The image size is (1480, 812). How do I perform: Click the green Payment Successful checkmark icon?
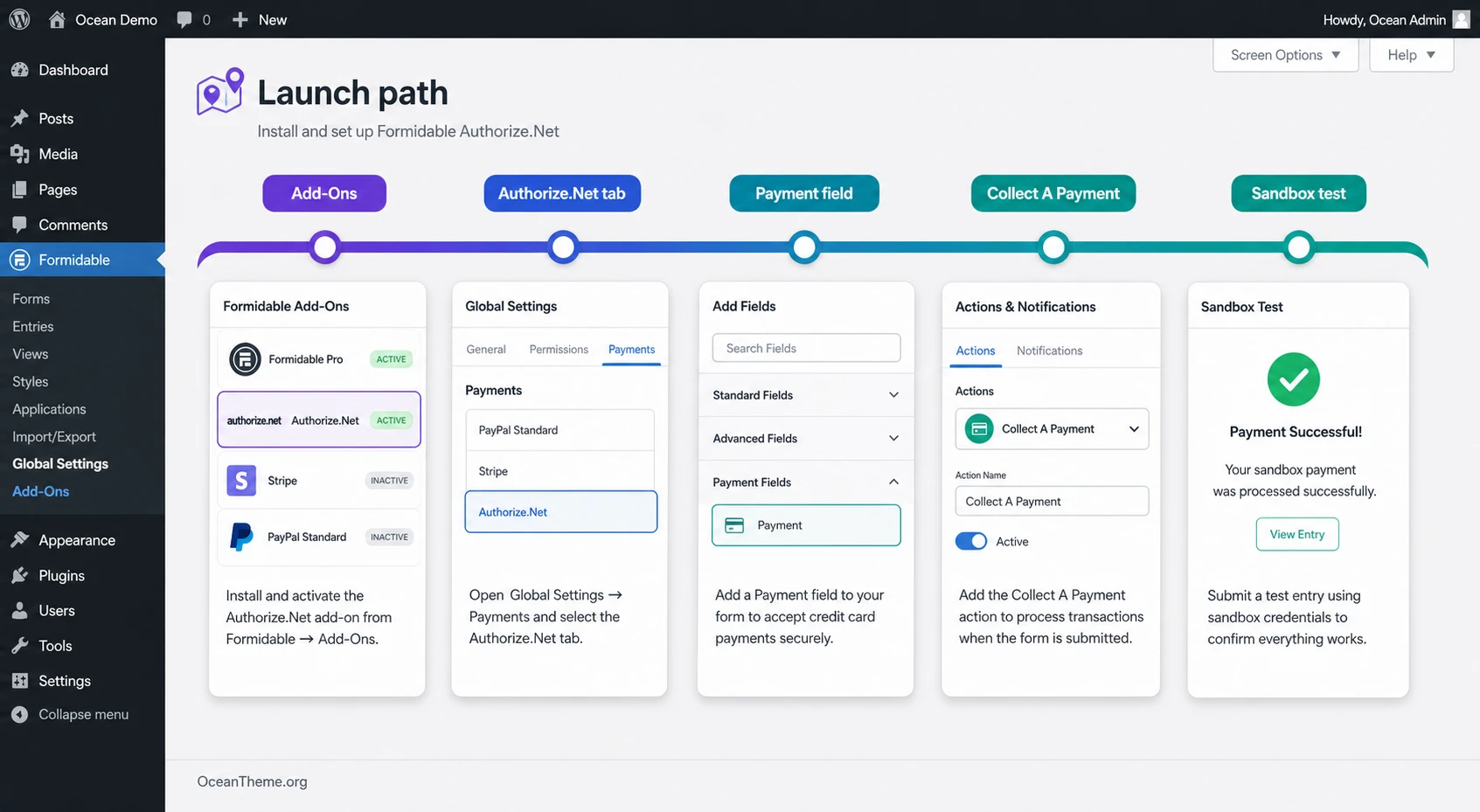(x=1294, y=379)
